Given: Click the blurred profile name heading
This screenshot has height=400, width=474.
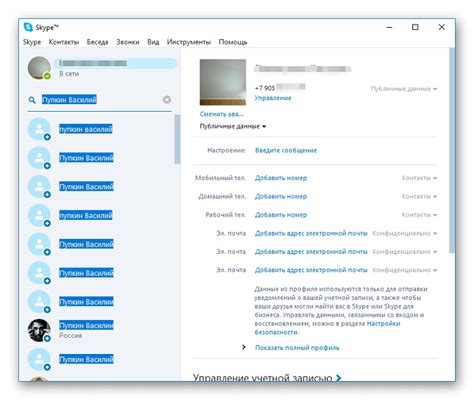Looking at the screenshot, I should [302, 69].
